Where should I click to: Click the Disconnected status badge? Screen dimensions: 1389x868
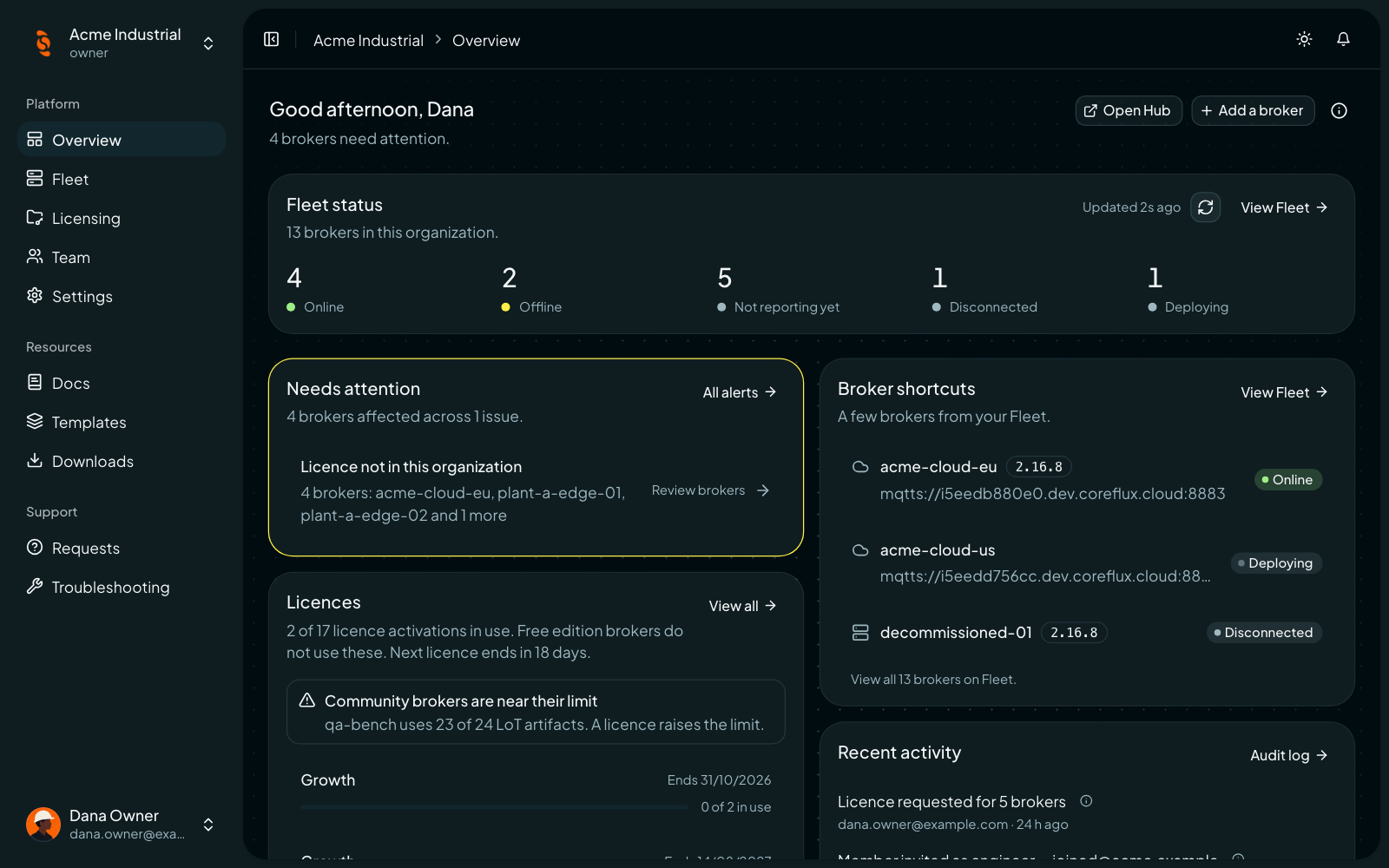1264,633
